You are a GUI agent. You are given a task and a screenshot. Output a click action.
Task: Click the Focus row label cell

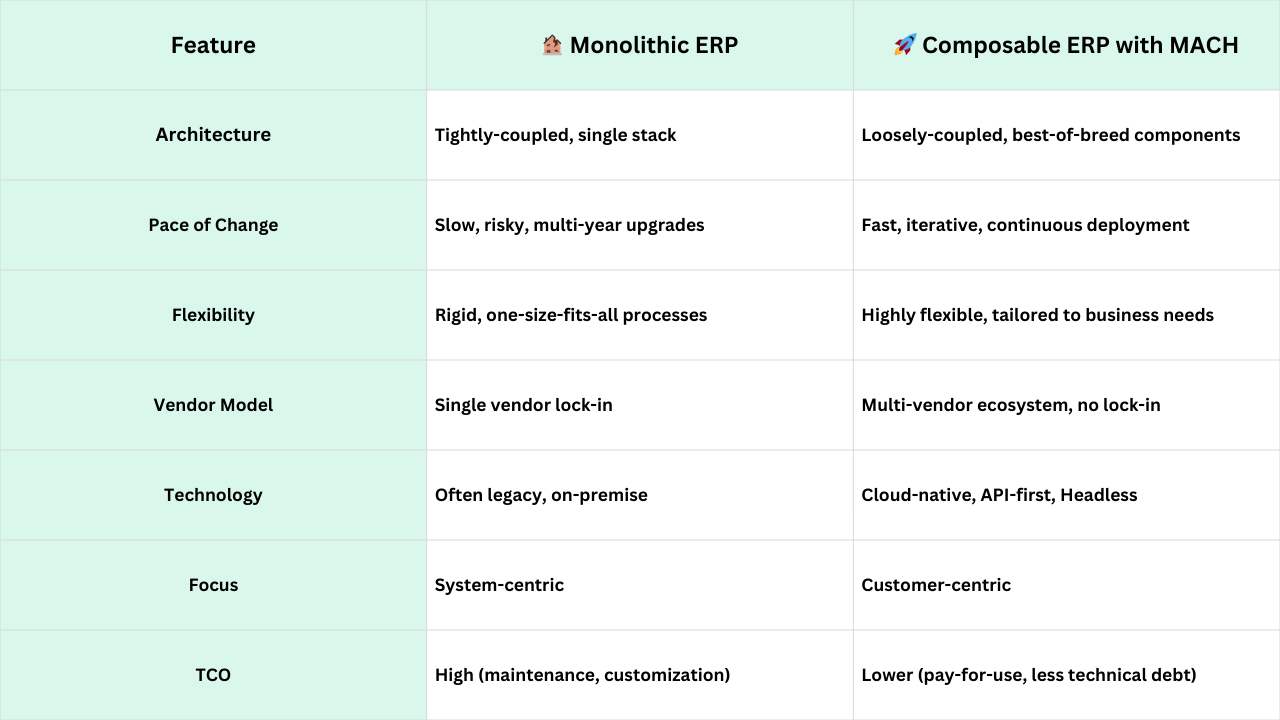coord(213,585)
